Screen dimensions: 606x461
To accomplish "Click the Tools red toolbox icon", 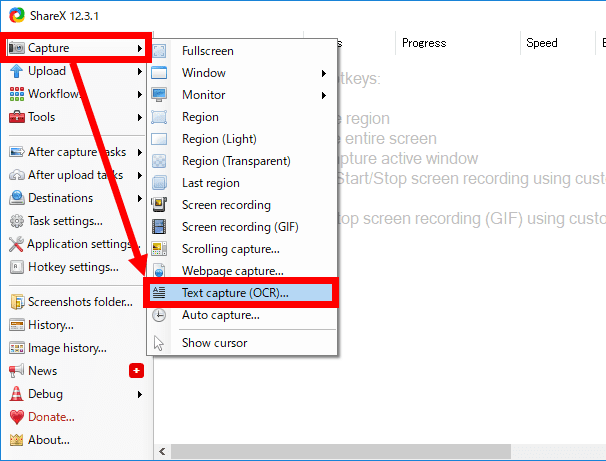I will [17, 117].
